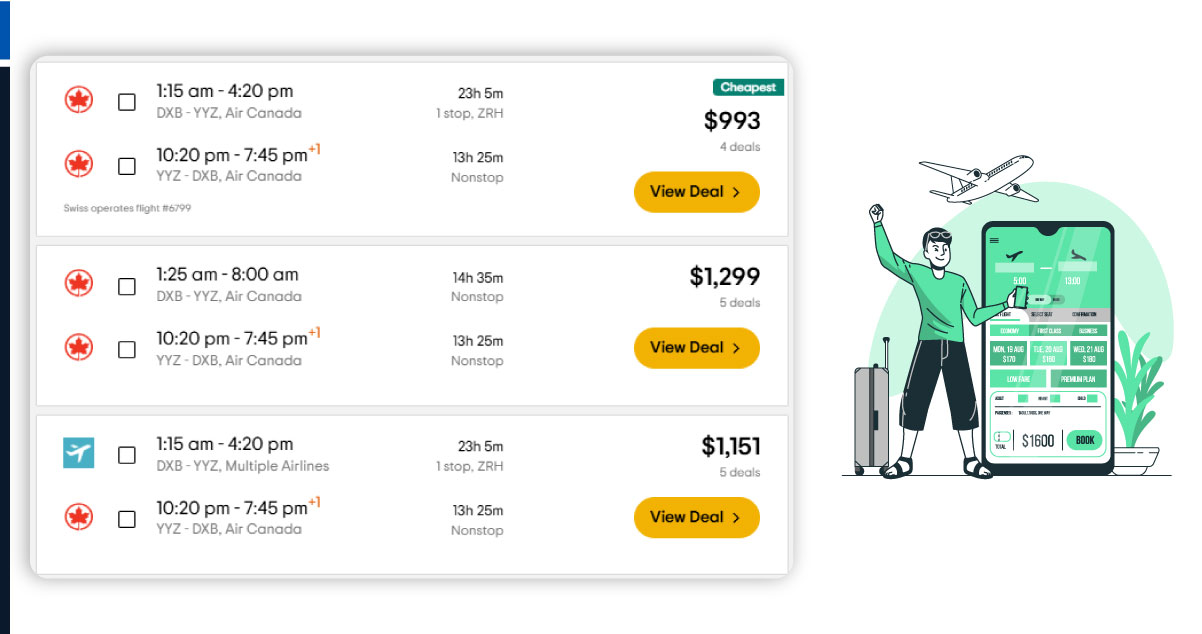Check the 1:15 am Air Canada flight checkbox
The width and height of the screenshot is (1202, 634).
tap(127, 102)
